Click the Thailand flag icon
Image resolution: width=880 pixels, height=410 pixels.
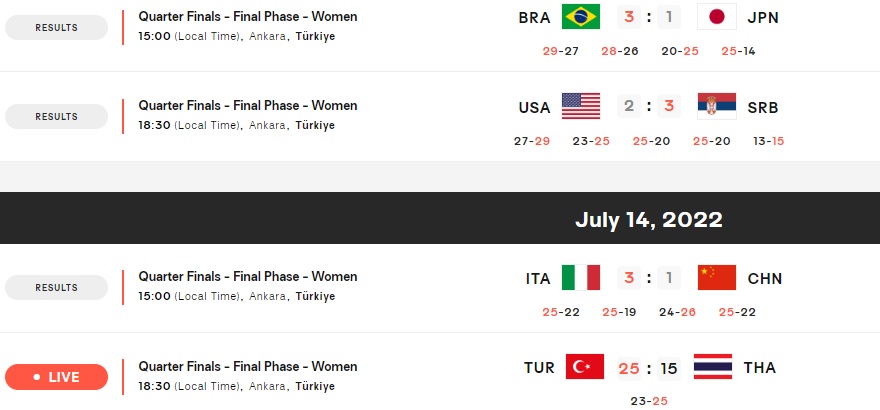click(713, 367)
